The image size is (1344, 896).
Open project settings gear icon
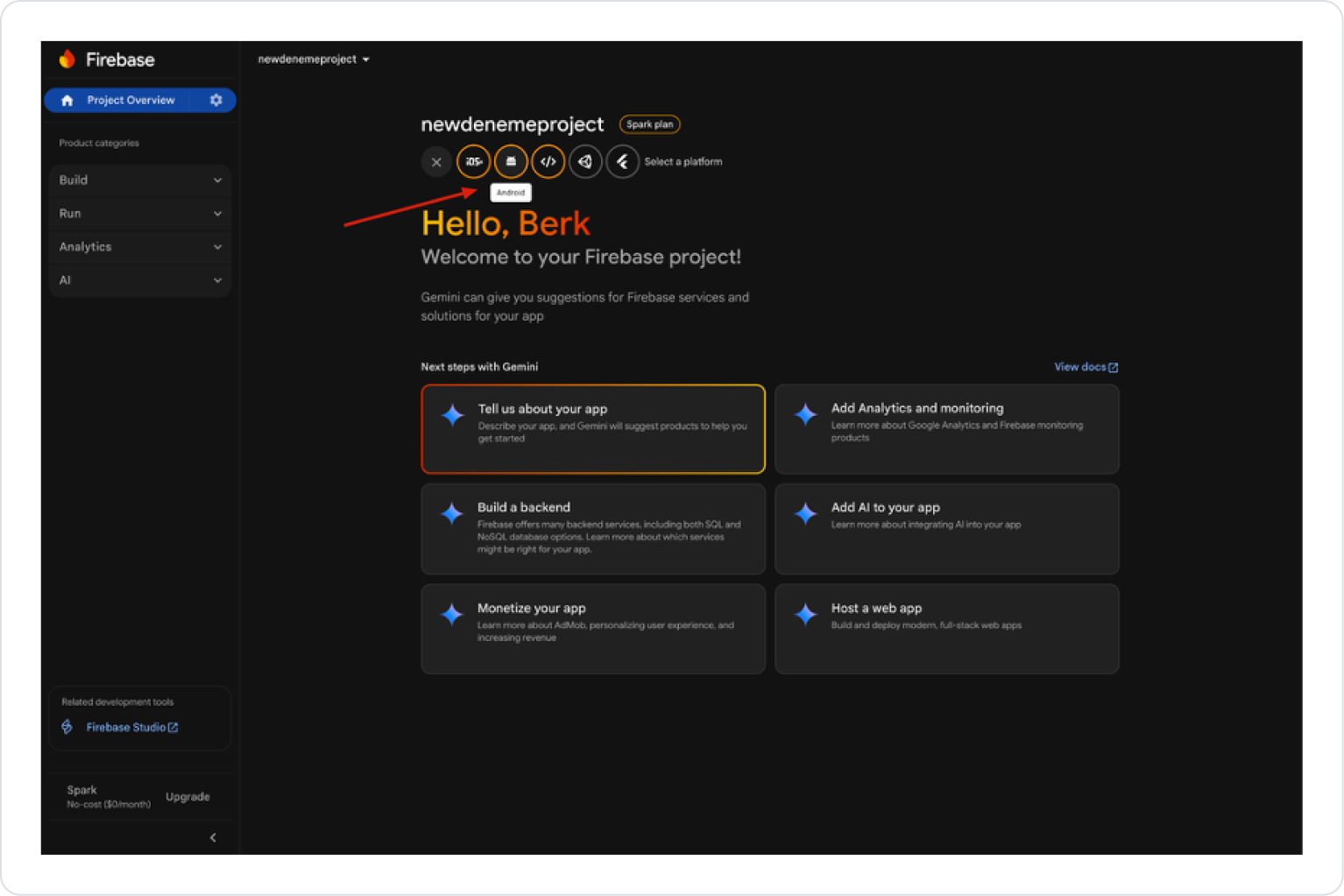(x=216, y=100)
